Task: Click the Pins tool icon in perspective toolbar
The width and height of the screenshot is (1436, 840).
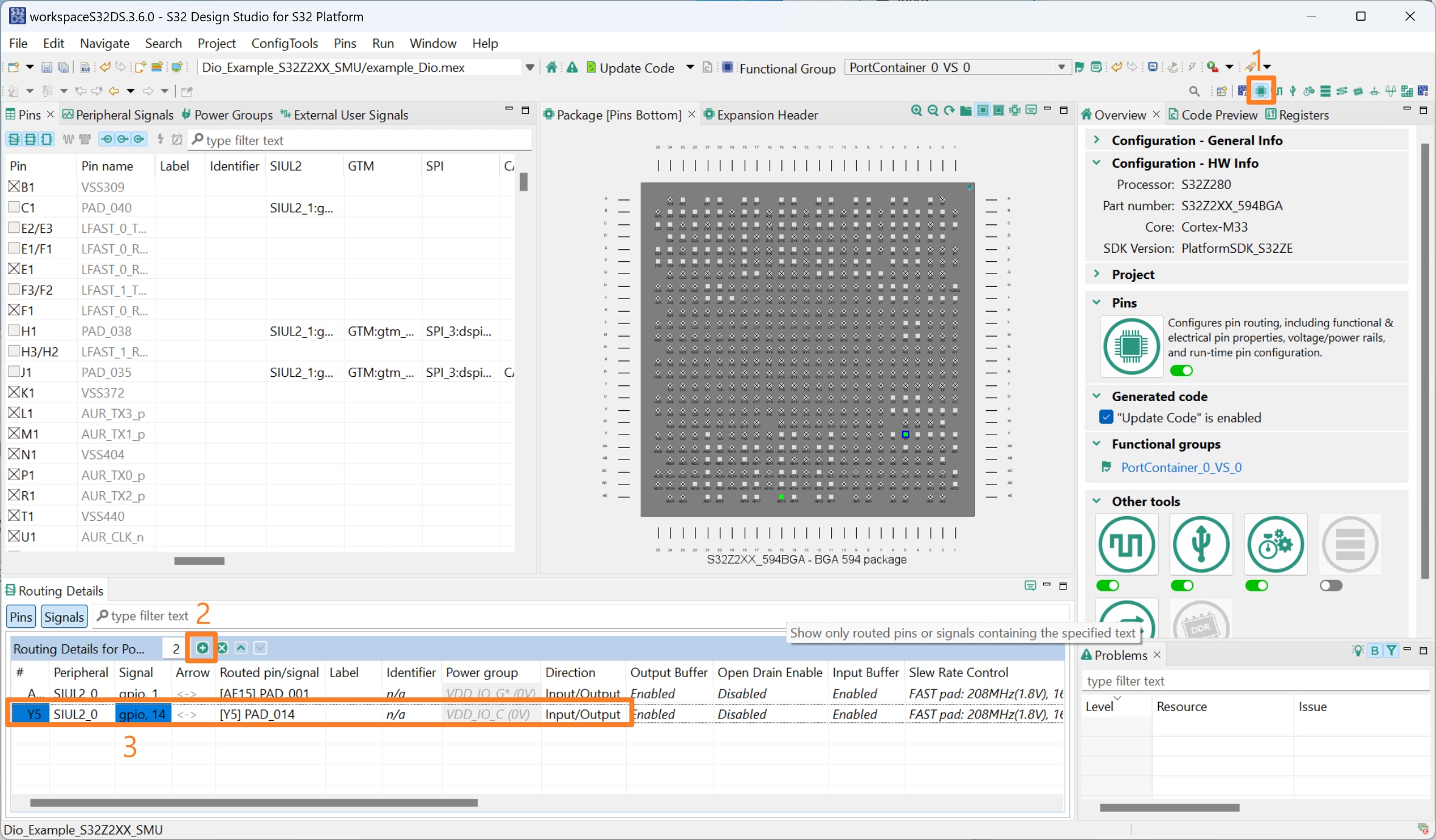Action: [x=1260, y=91]
